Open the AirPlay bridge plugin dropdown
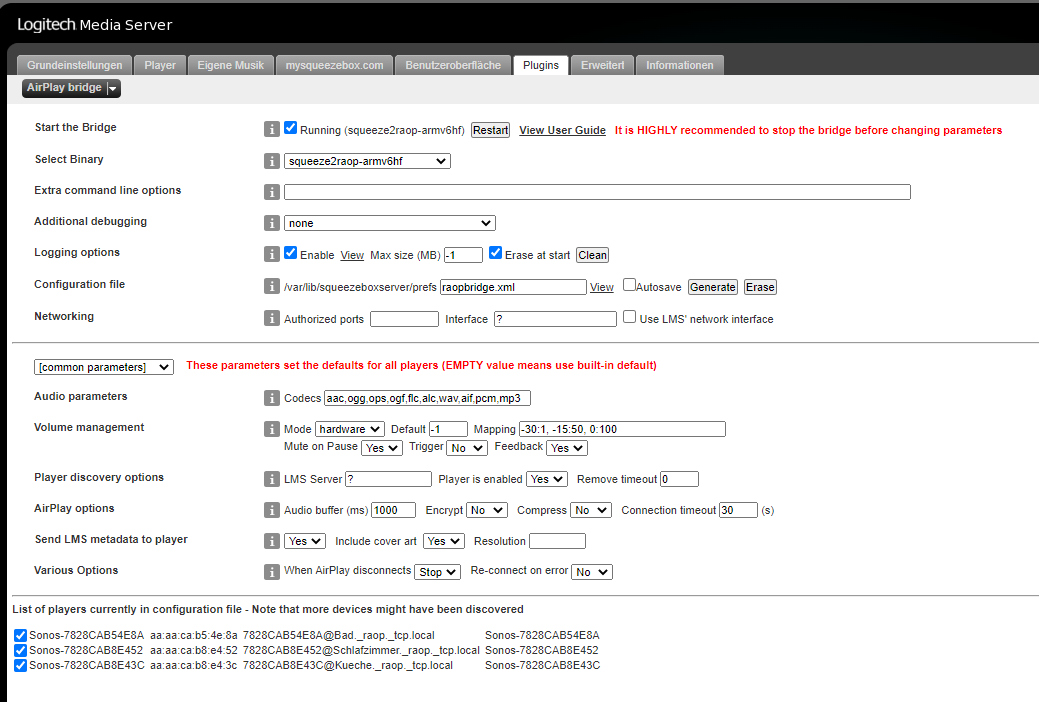The image size is (1039, 702). coord(72,88)
